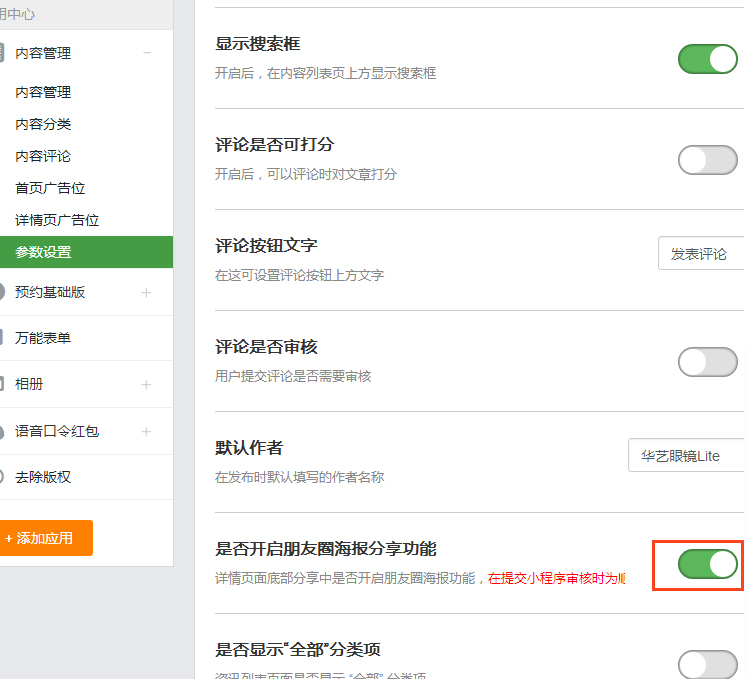750x679 pixels.
Task: Click the 内容管理 section icon in sidebar
Action: [3, 53]
